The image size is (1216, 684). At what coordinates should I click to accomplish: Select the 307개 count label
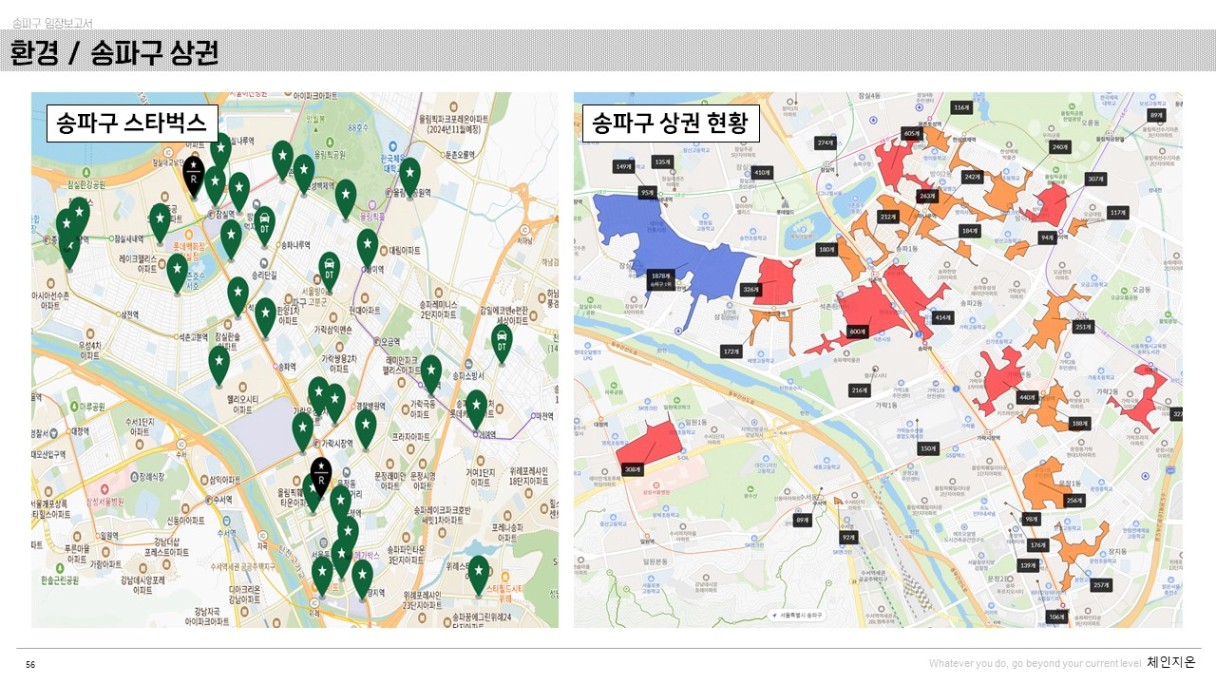point(1095,179)
